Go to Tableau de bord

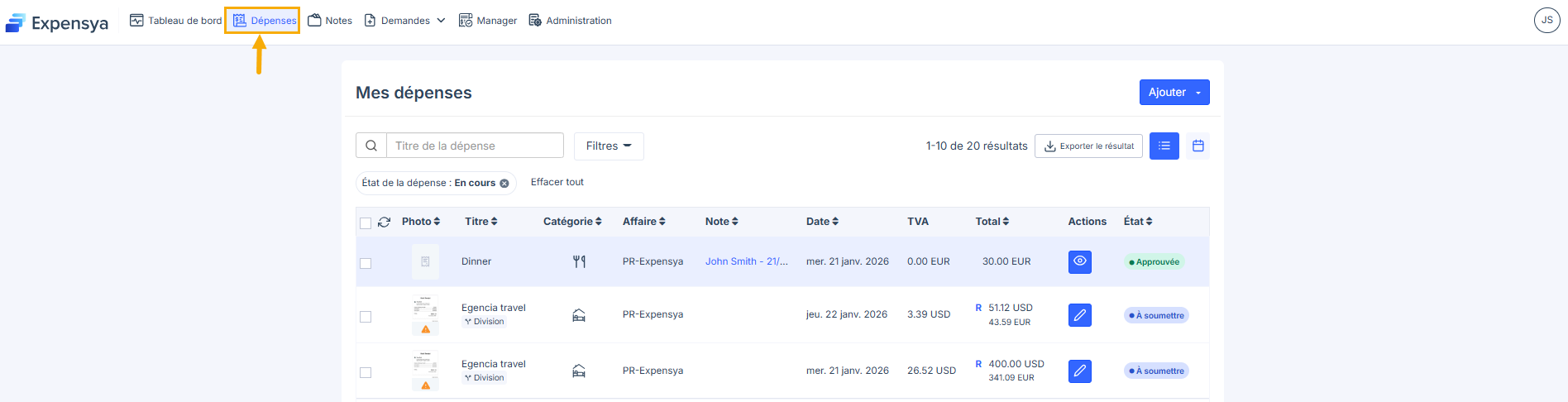[x=175, y=21]
